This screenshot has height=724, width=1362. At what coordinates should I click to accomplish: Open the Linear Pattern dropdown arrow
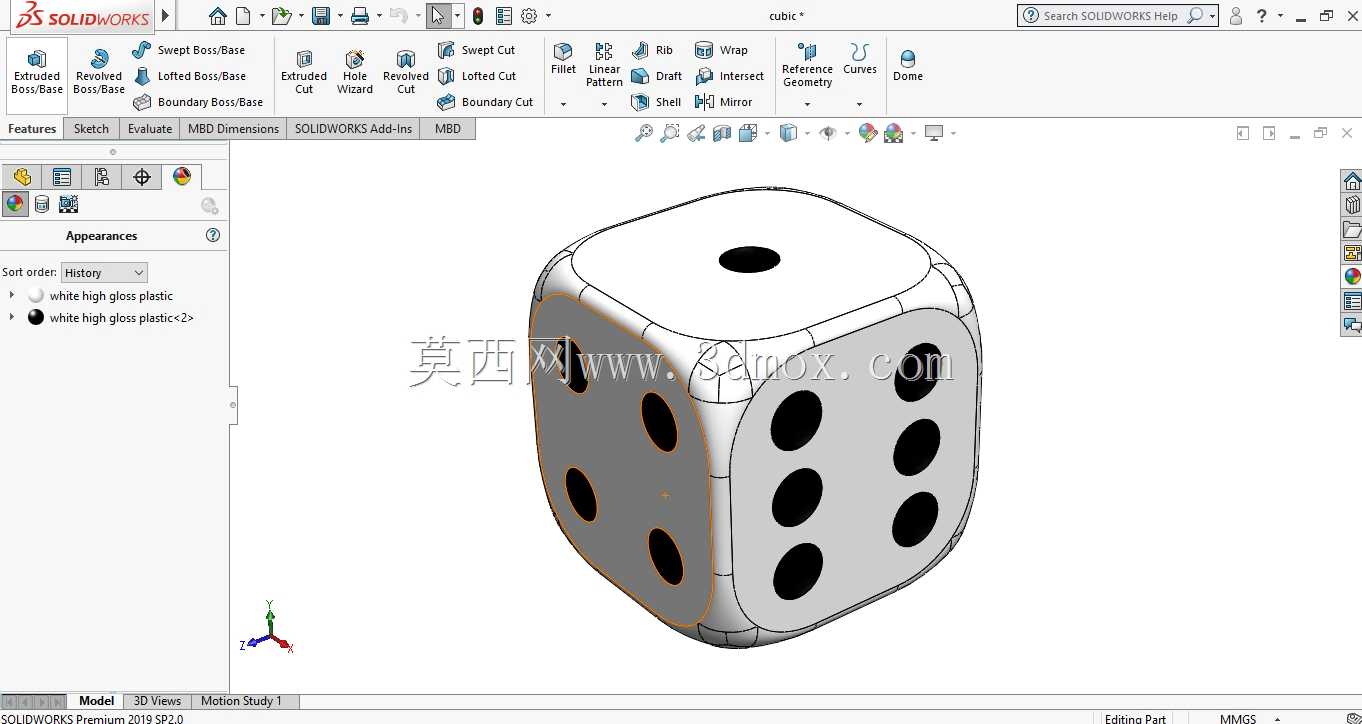coord(604,104)
